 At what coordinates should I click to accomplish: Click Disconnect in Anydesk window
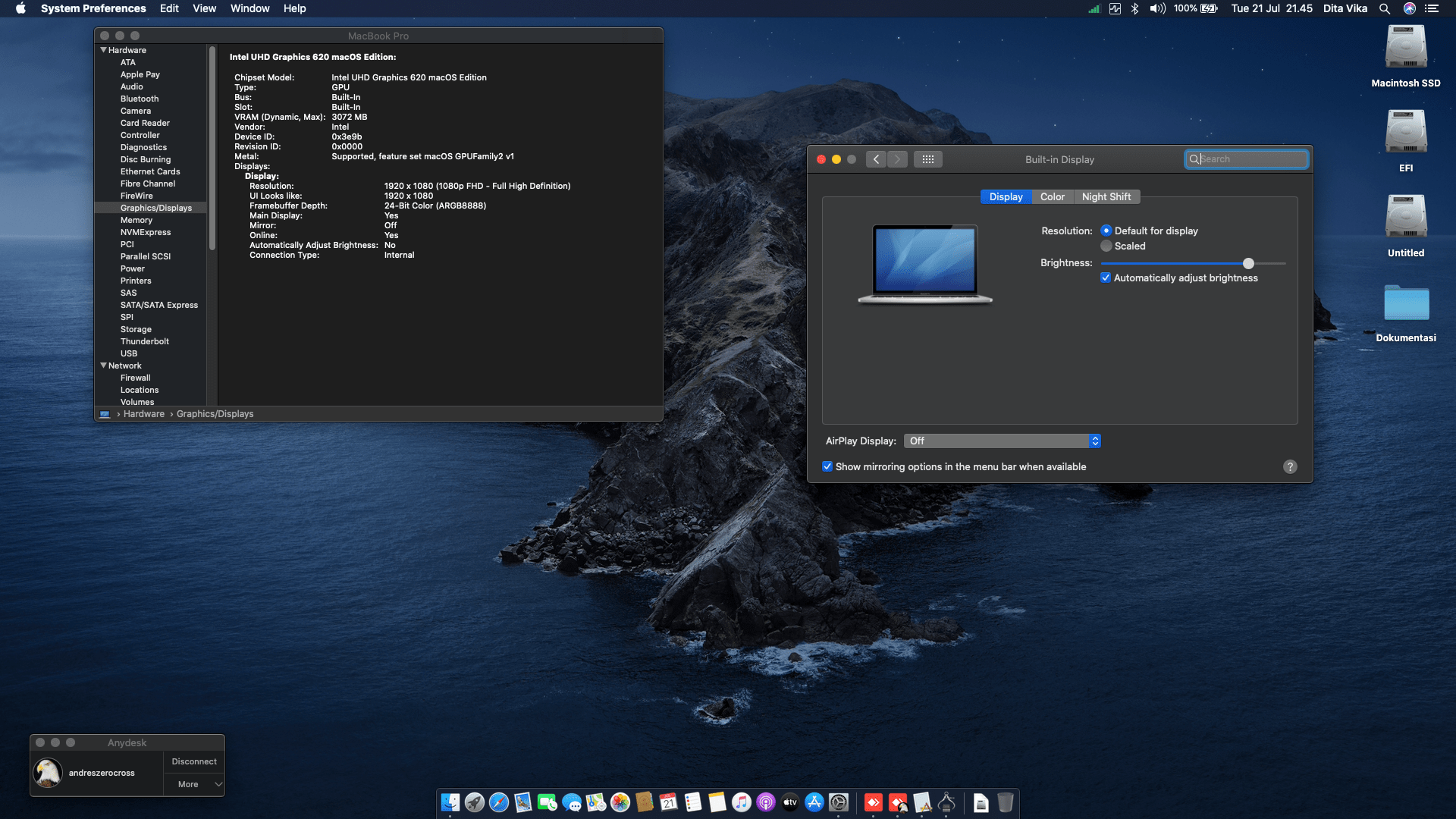pyautogui.click(x=194, y=761)
